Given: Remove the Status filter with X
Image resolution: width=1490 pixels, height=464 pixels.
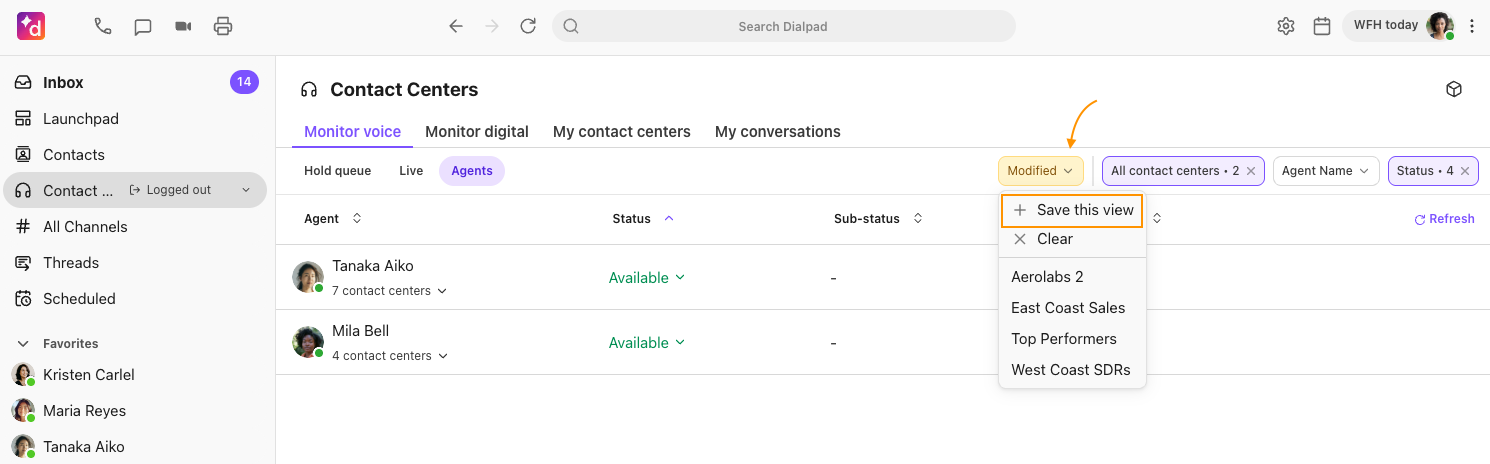Looking at the screenshot, I should point(1465,171).
